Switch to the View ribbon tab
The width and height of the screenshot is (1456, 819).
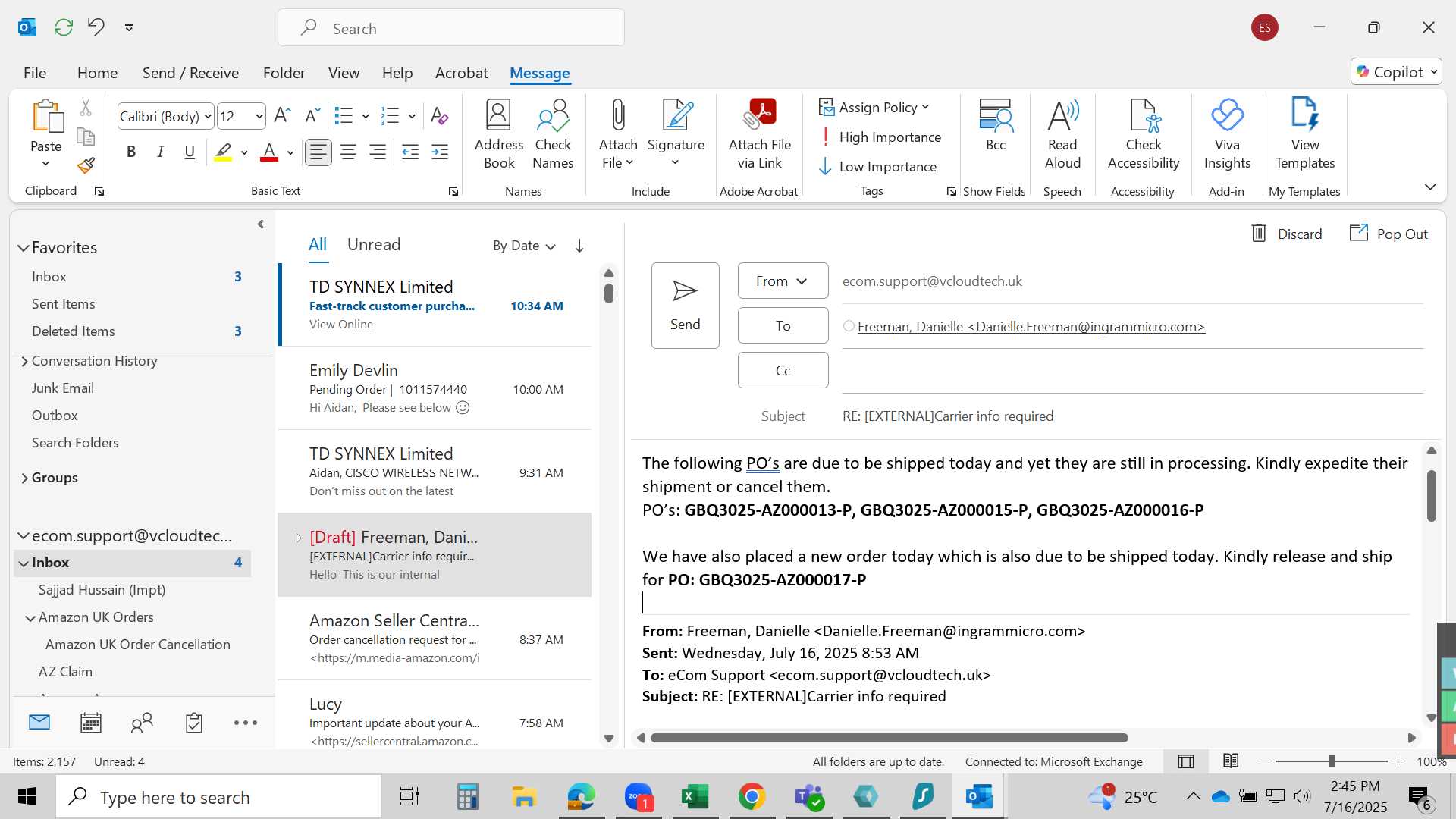[344, 73]
